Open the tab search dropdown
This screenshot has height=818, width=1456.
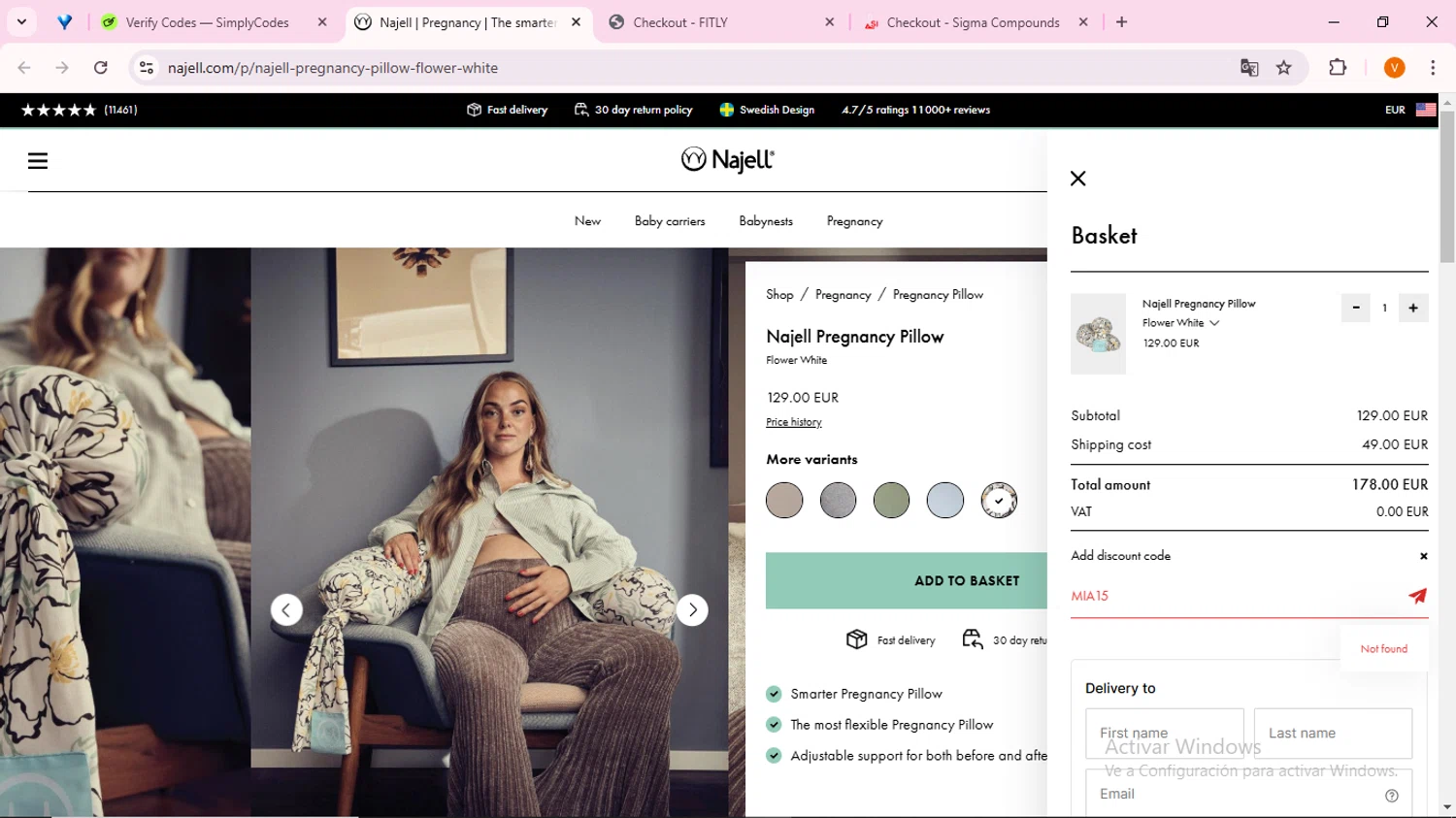tap(21, 22)
